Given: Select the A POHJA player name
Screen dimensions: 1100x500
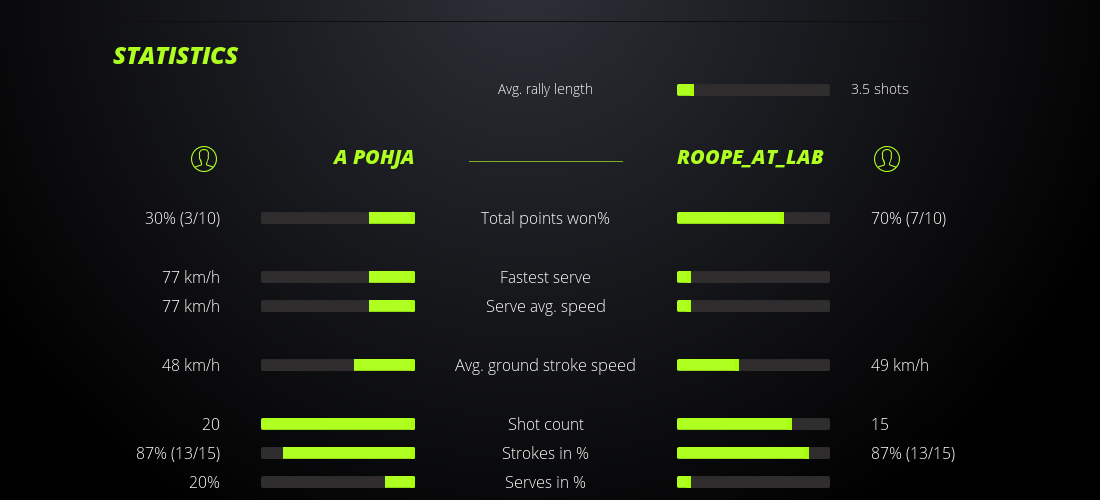Looking at the screenshot, I should [373, 158].
